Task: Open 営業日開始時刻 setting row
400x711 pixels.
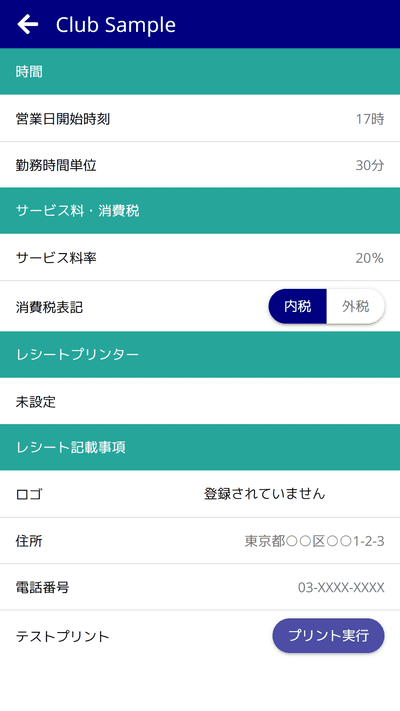Action: pos(200,119)
